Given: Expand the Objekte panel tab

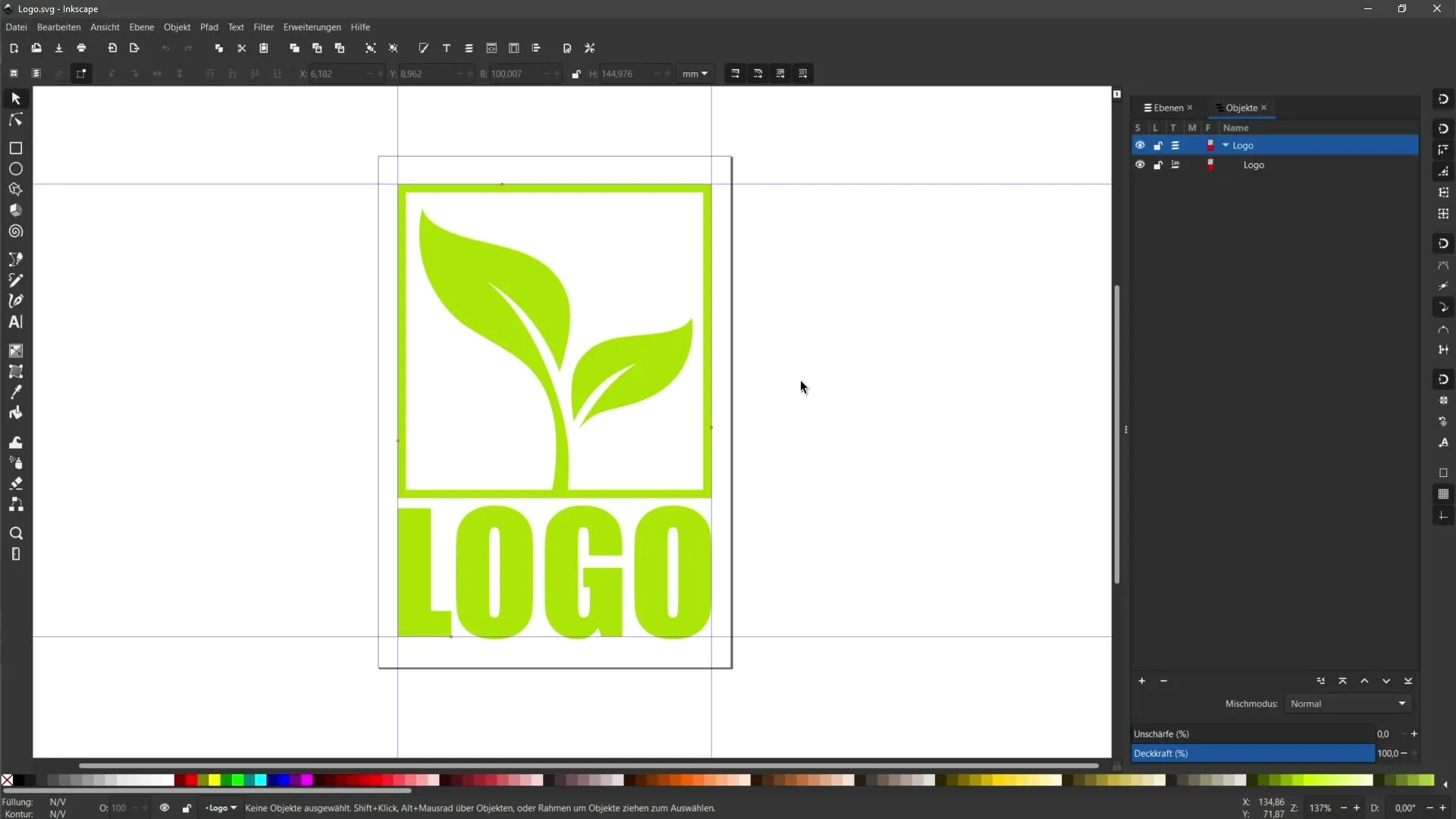Looking at the screenshot, I should pyautogui.click(x=1241, y=107).
